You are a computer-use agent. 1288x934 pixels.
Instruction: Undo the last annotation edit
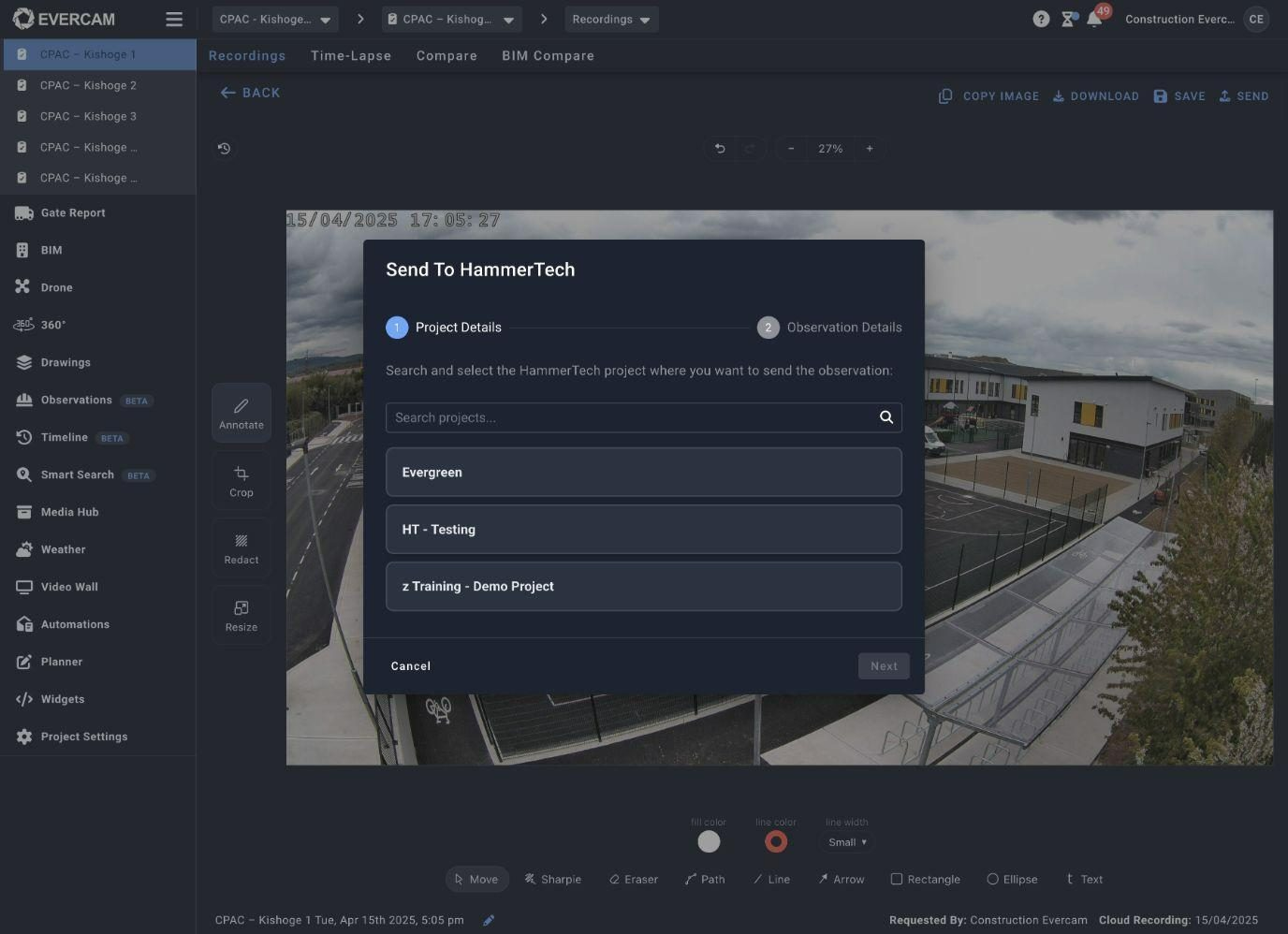pos(720,149)
